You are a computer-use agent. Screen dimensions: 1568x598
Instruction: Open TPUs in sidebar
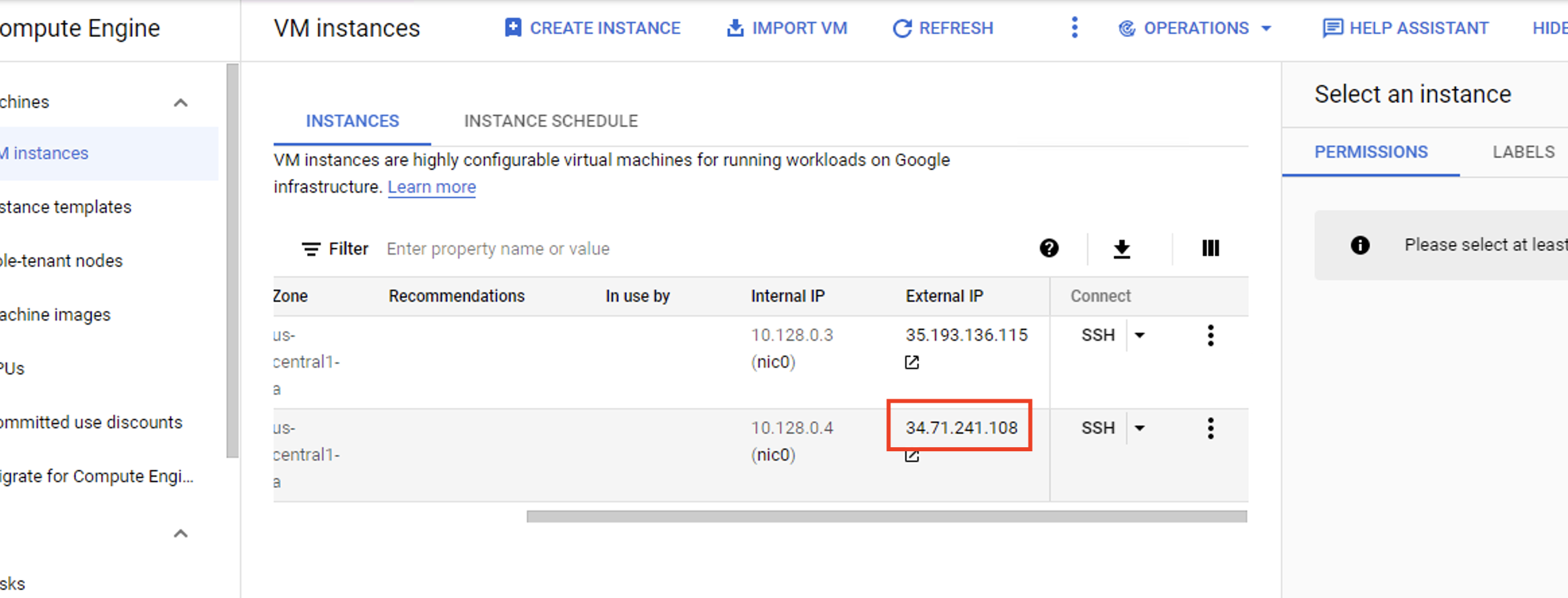[12, 369]
